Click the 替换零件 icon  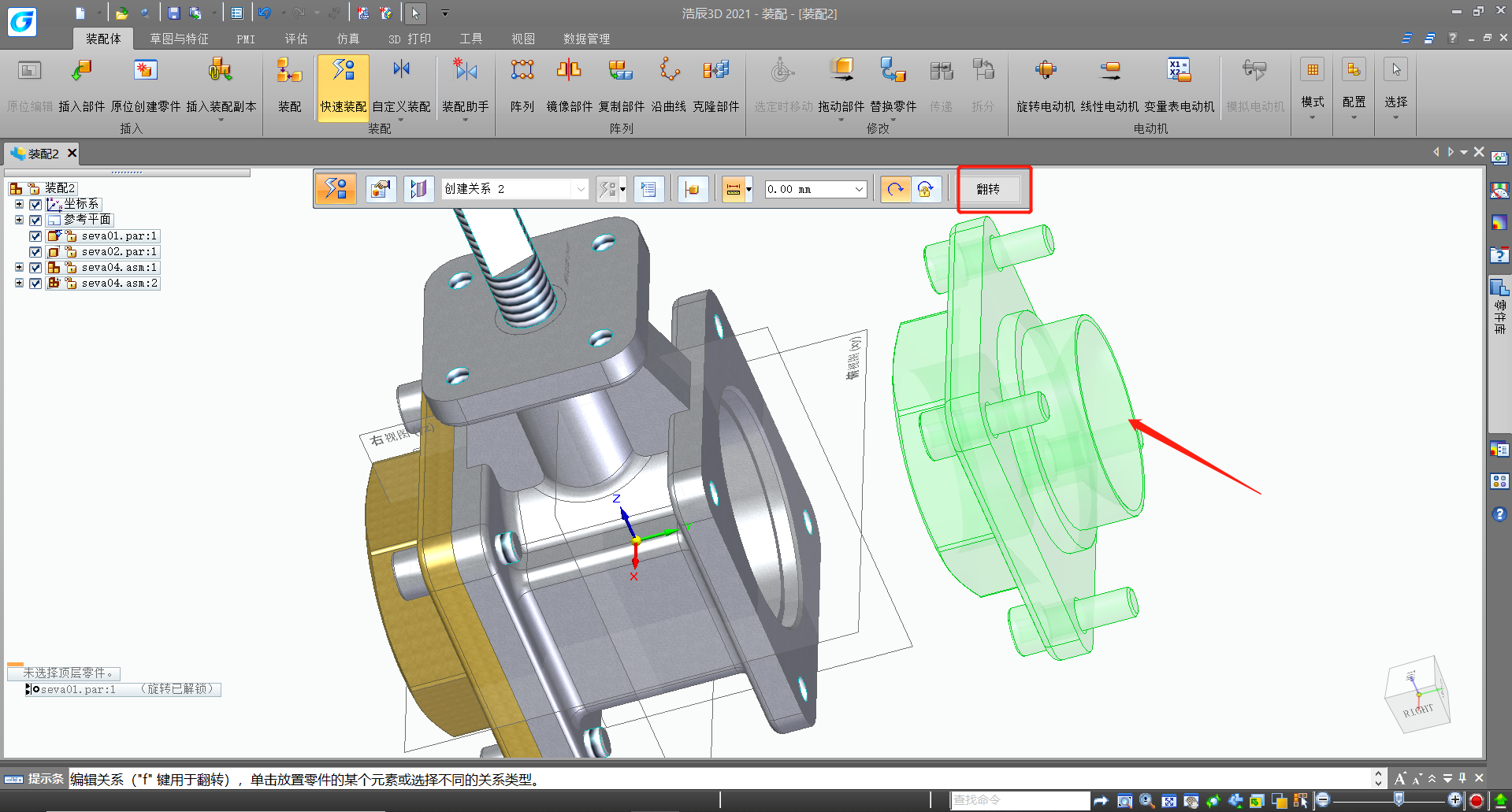click(x=893, y=71)
